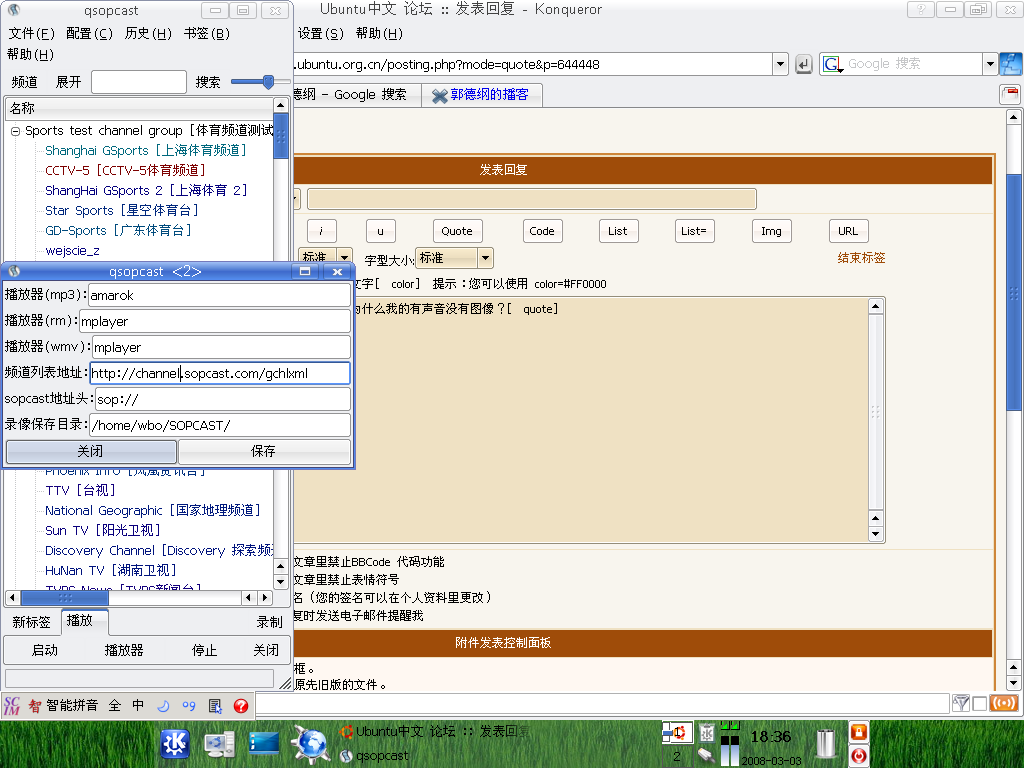The width and height of the screenshot is (1024, 768).
Task: Collapse the Sports test channel group
Action: [x=16, y=131]
